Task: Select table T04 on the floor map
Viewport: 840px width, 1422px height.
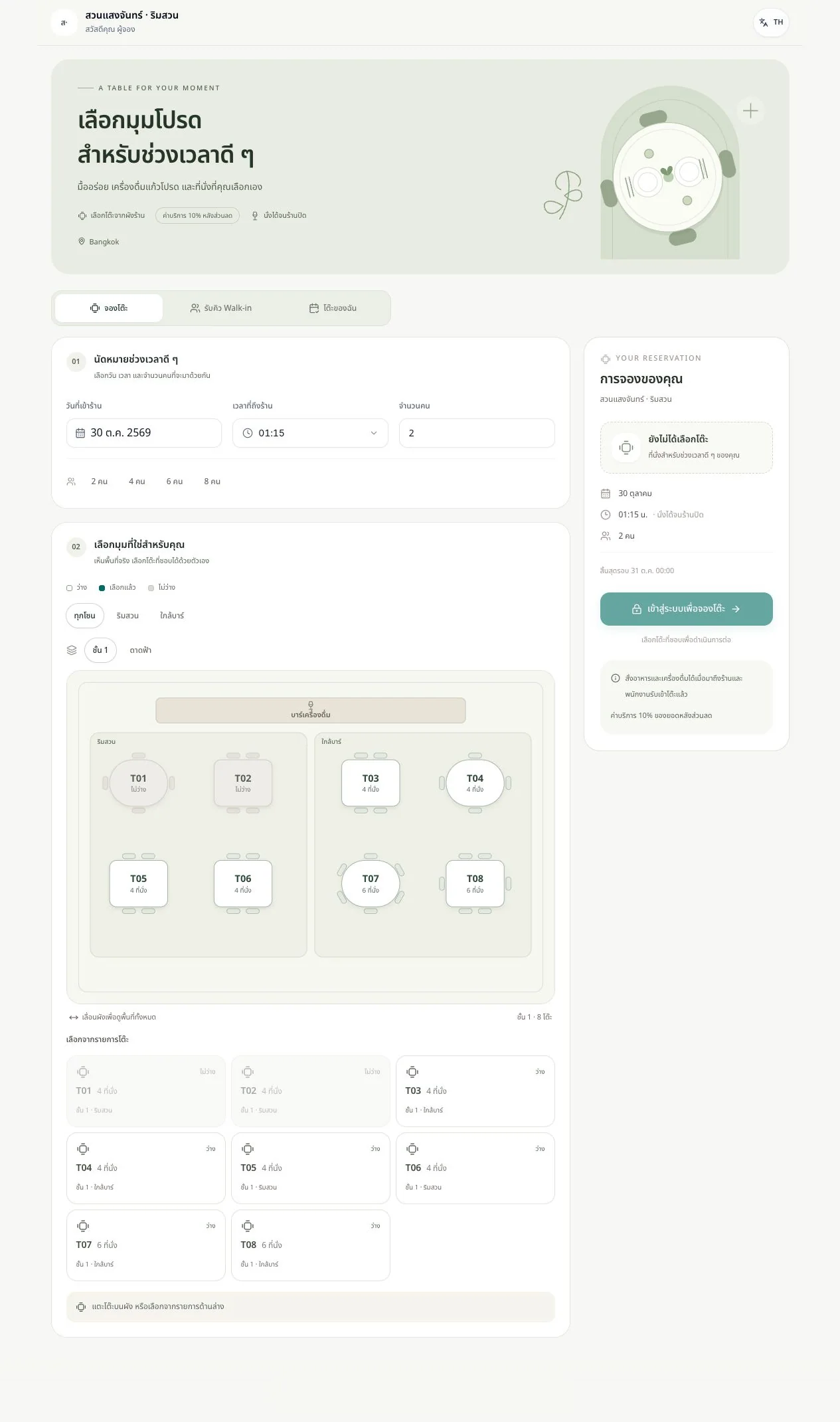Action: pyautogui.click(x=475, y=783)
